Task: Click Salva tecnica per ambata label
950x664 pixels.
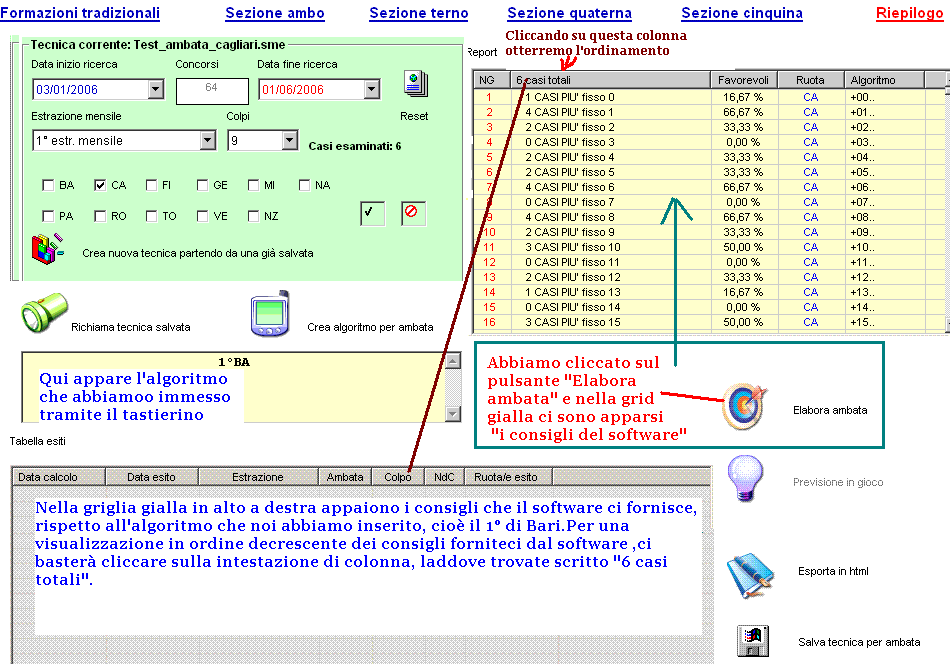Action: pyautogui.click(x=859, y=642)
